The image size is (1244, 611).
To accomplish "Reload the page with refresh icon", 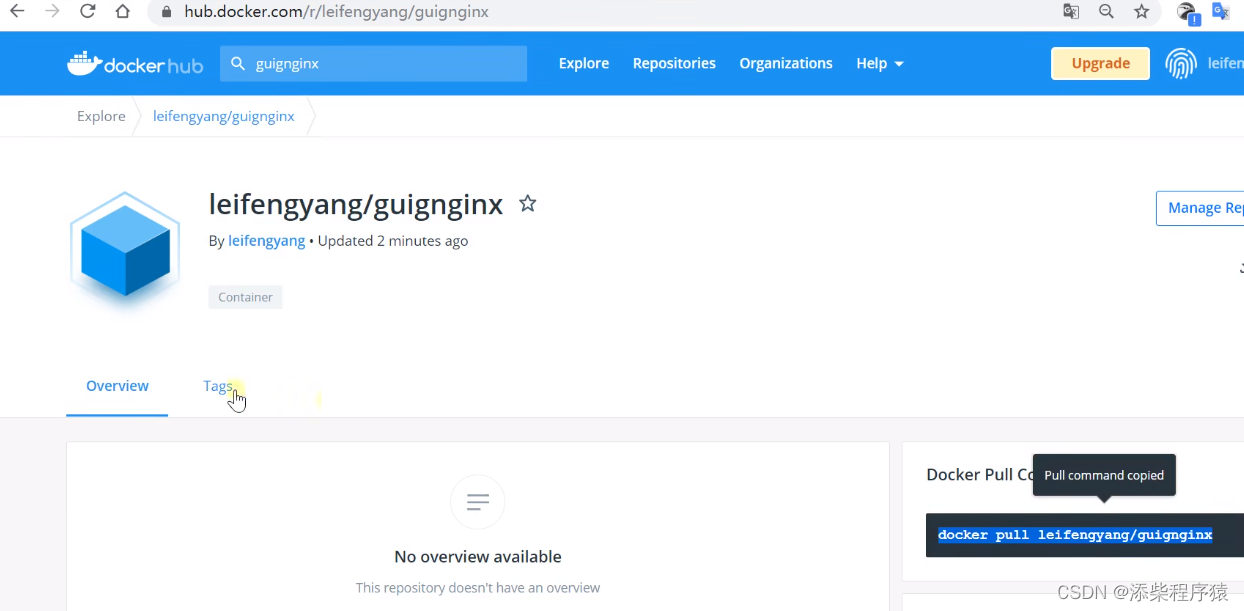I will (x=87, y=12).
